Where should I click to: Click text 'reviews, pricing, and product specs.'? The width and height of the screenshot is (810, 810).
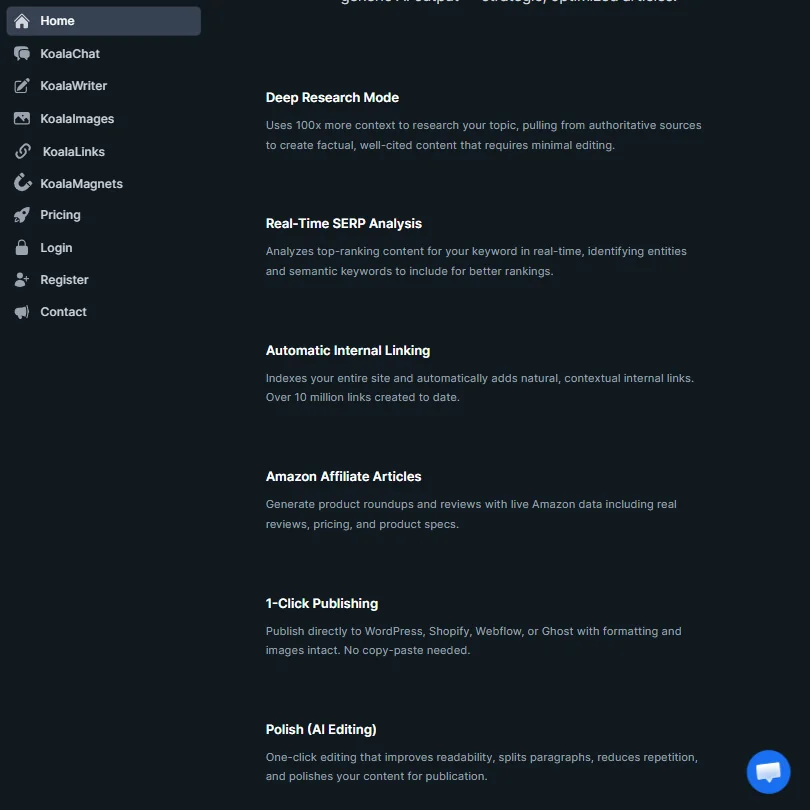[362, 524]
